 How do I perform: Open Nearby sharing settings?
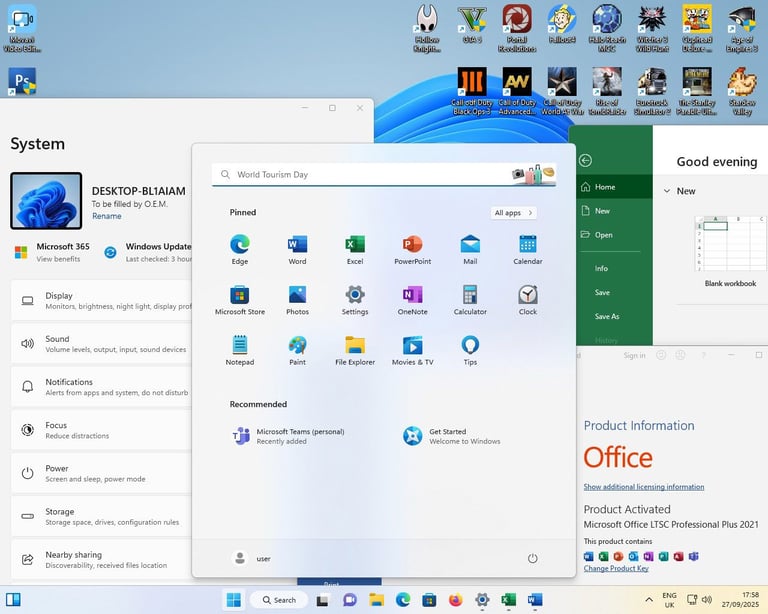pyautogui.click(x=101, y=559)
